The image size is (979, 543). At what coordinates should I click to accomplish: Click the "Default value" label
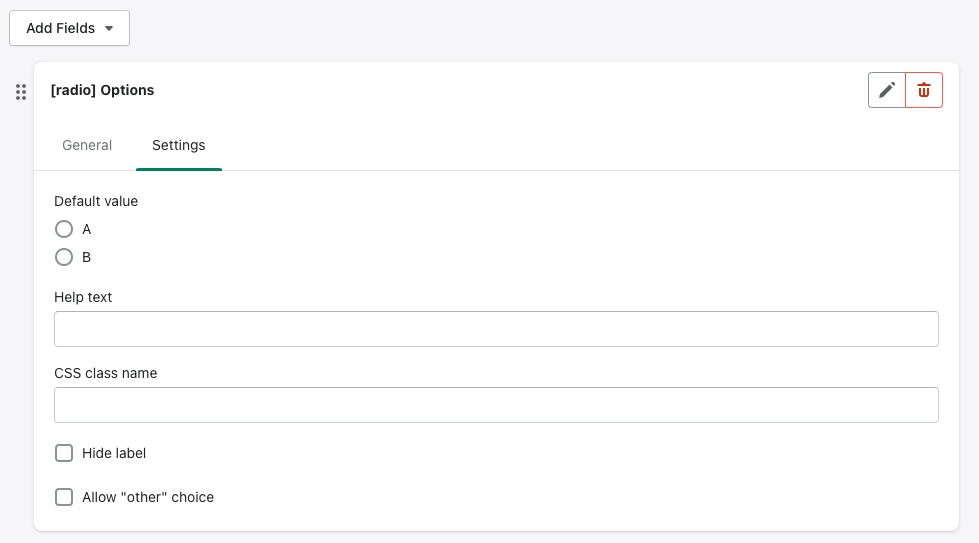click(x=96, y=201)
